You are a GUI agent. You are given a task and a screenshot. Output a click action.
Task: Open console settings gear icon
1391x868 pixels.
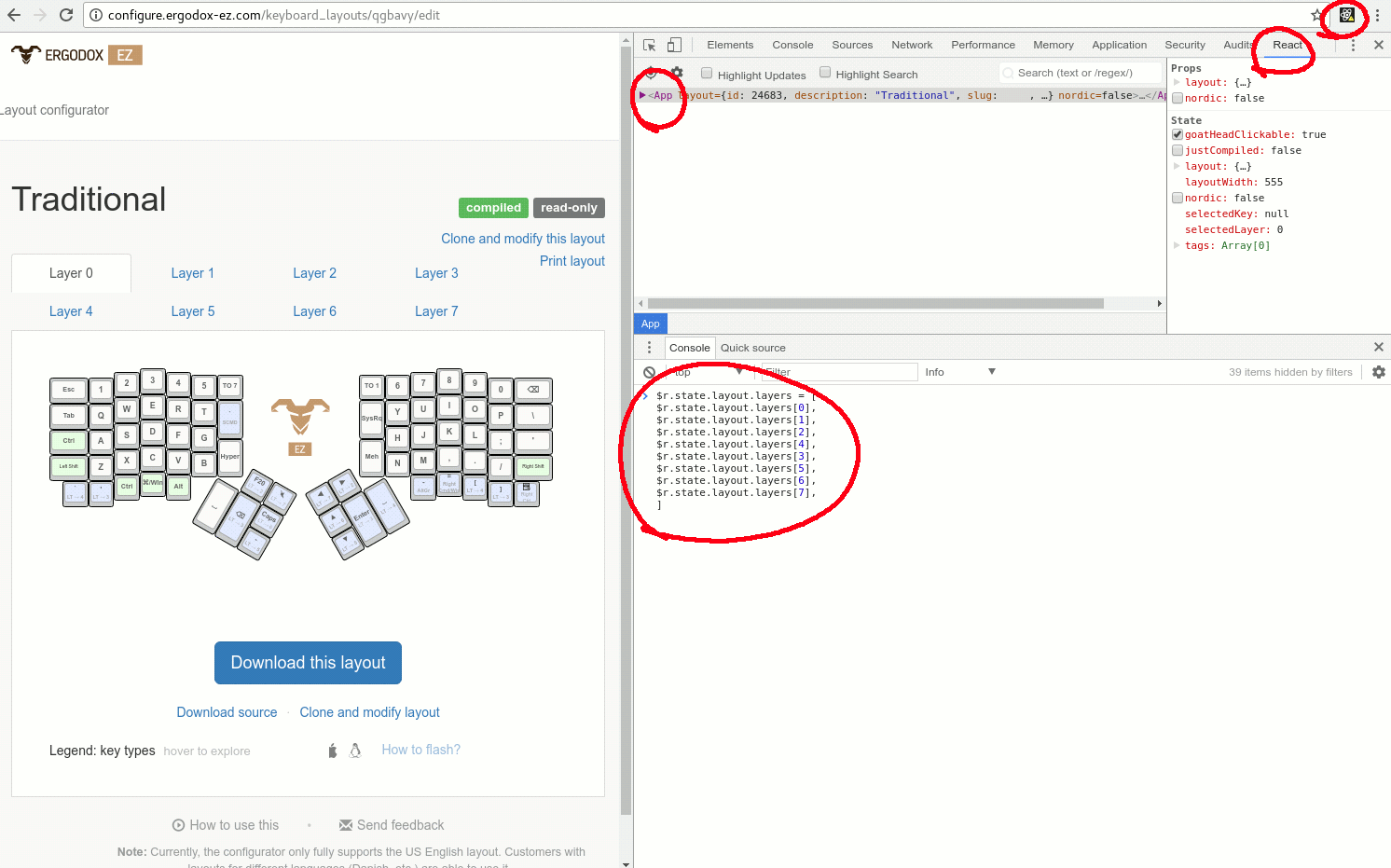click(1379, 372)
